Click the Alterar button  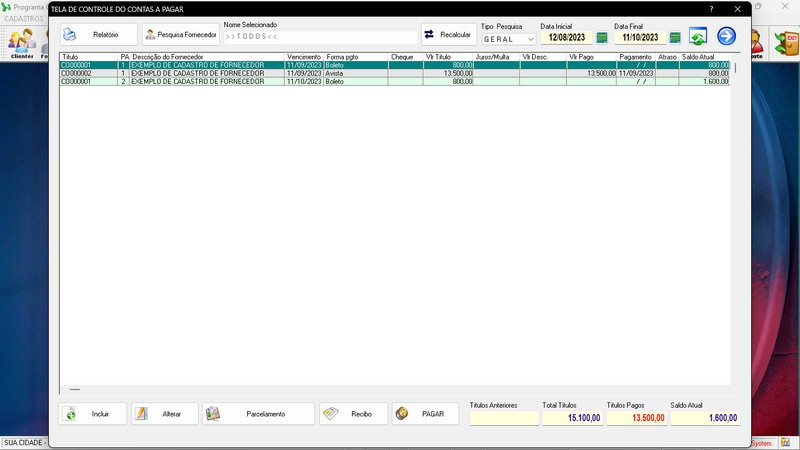(x=165, y=414)
